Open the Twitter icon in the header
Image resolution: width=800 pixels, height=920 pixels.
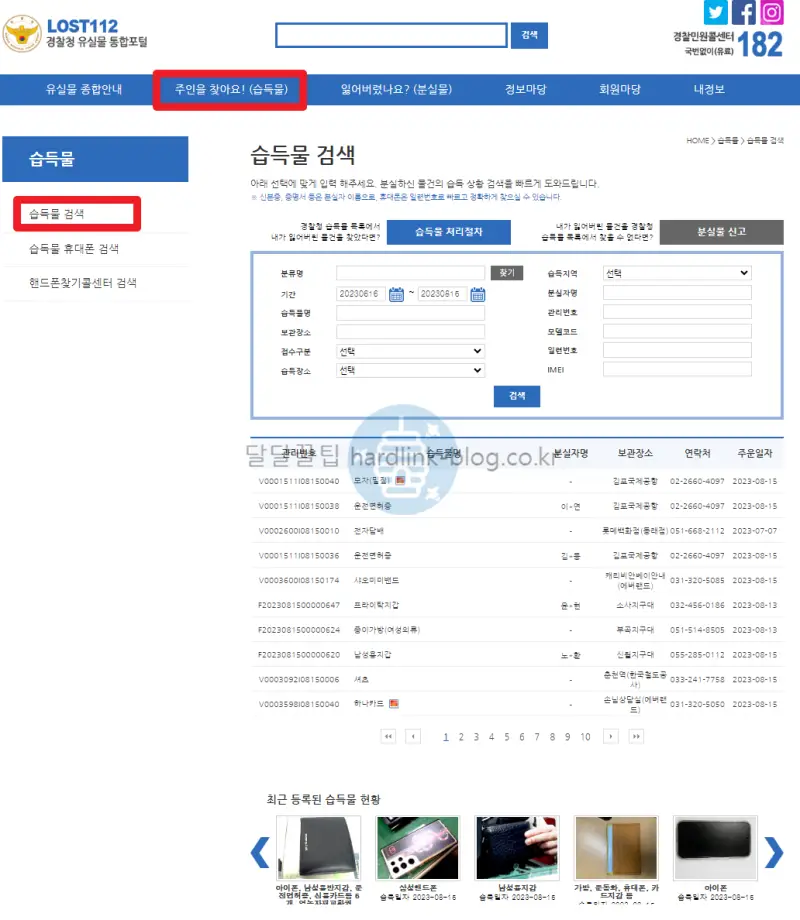(715, 13)
